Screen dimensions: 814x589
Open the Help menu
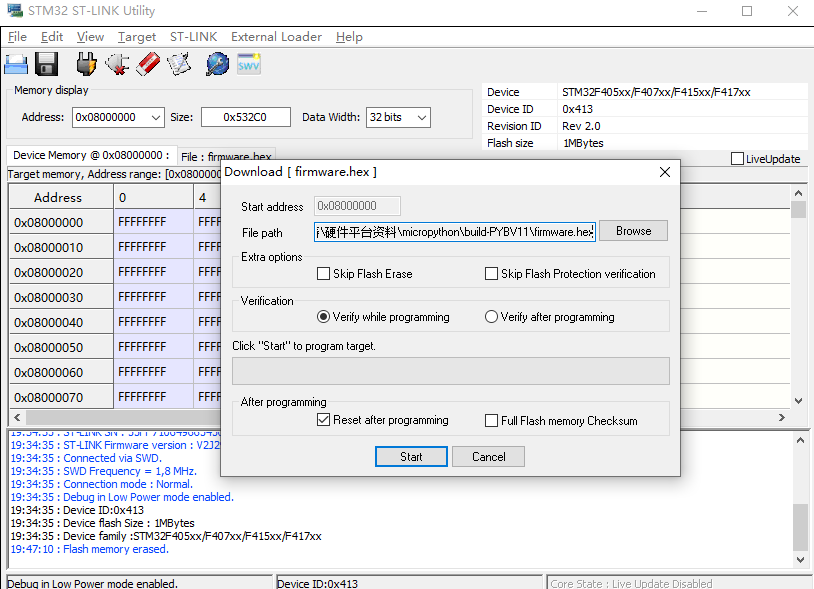pos(349,37)
